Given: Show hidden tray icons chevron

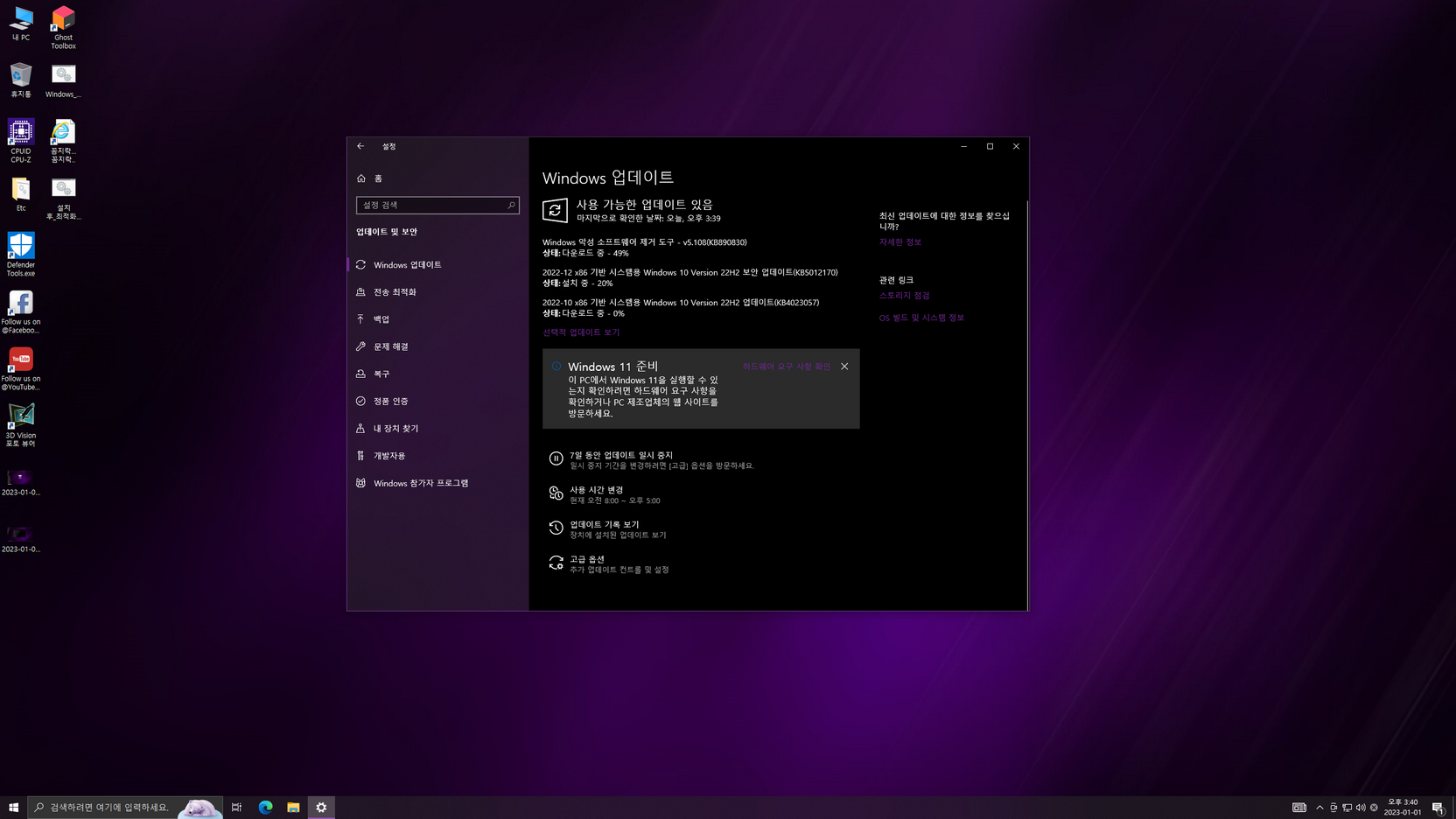Looking at the screenshot, I should 1319,808.
